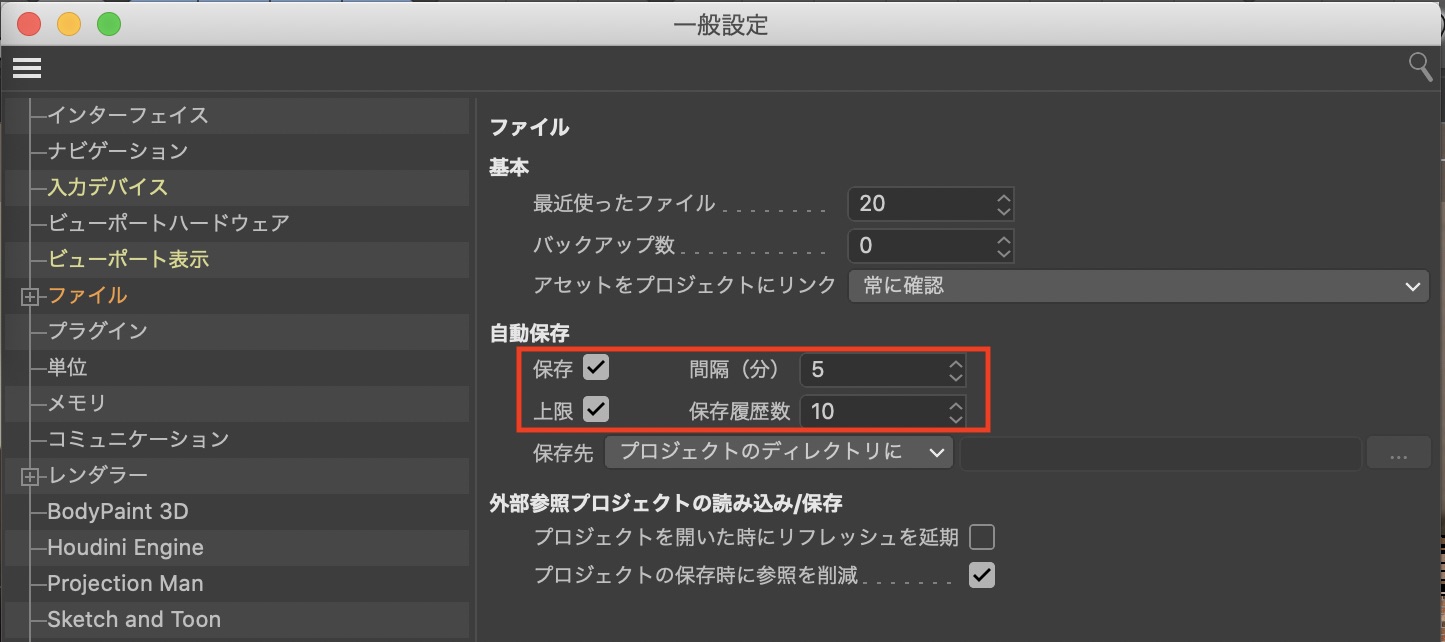Click the 最近使ったファイル stepper arrows
Image resolution: width=1445 pixels, height=642 pixels.
[x=1004, y=204]
